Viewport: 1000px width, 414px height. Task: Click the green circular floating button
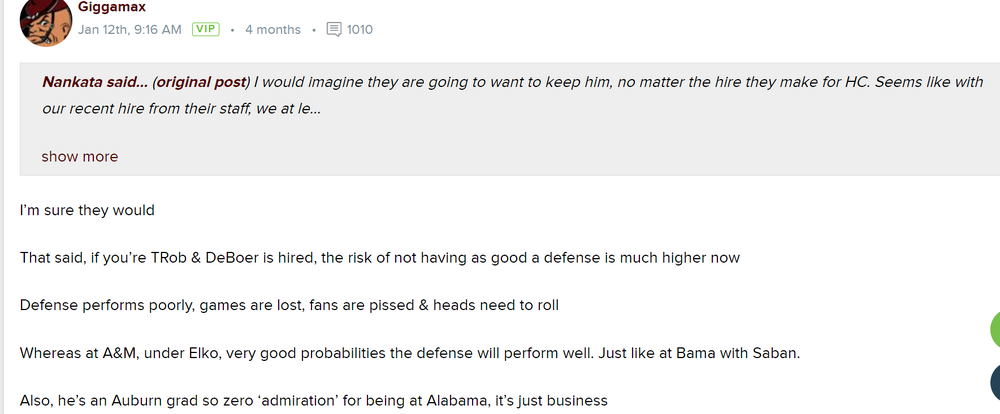[x=994, y=329]
